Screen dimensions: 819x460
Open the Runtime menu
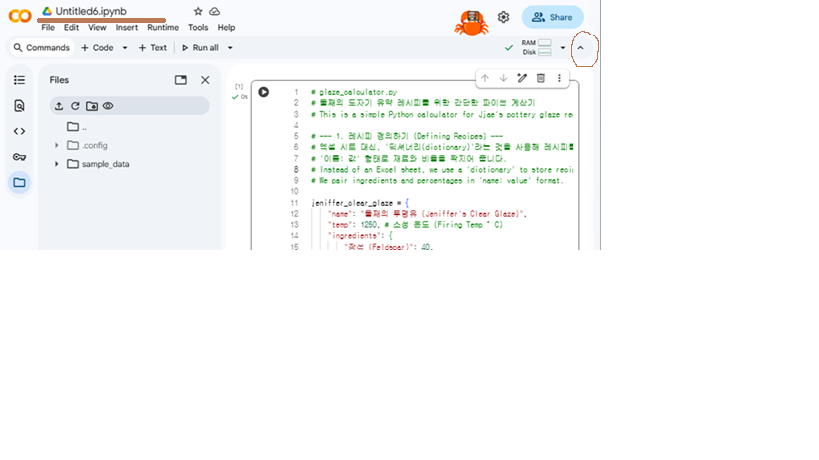[x=163, y=28]
